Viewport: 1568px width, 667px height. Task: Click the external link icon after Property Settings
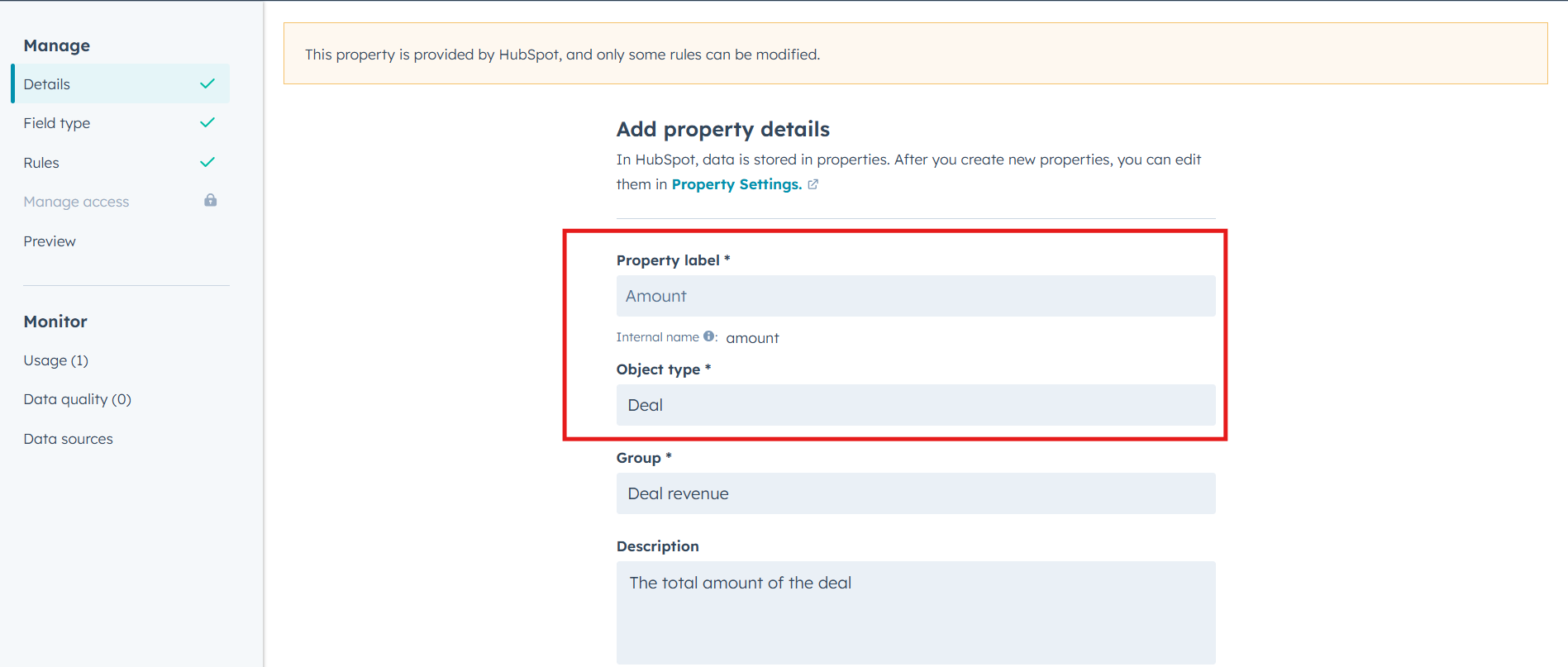point(813,184)
